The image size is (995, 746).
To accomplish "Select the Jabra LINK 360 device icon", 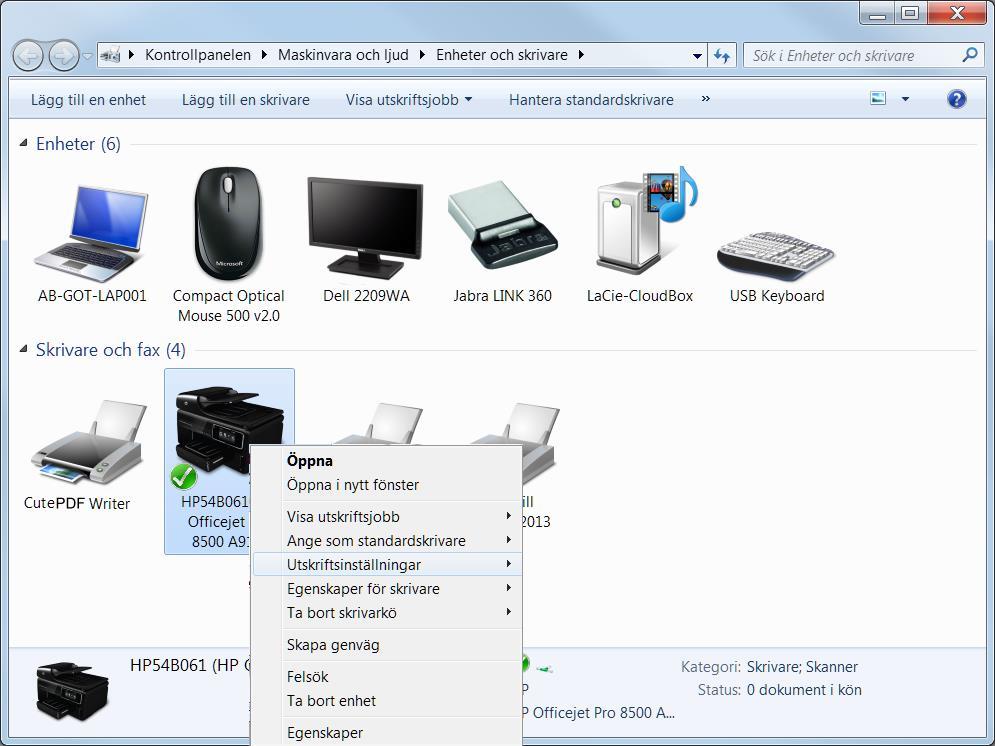I will [502, 225].
